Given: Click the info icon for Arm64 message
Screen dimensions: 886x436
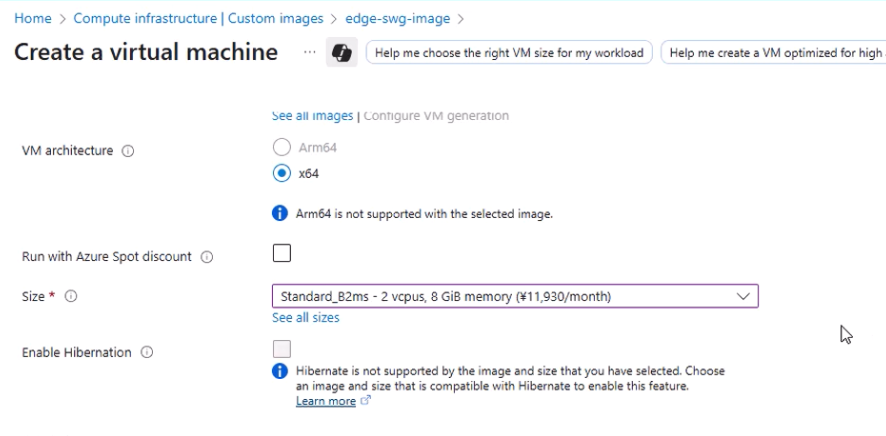Looking at the screenshot, I should pos(280,213).
